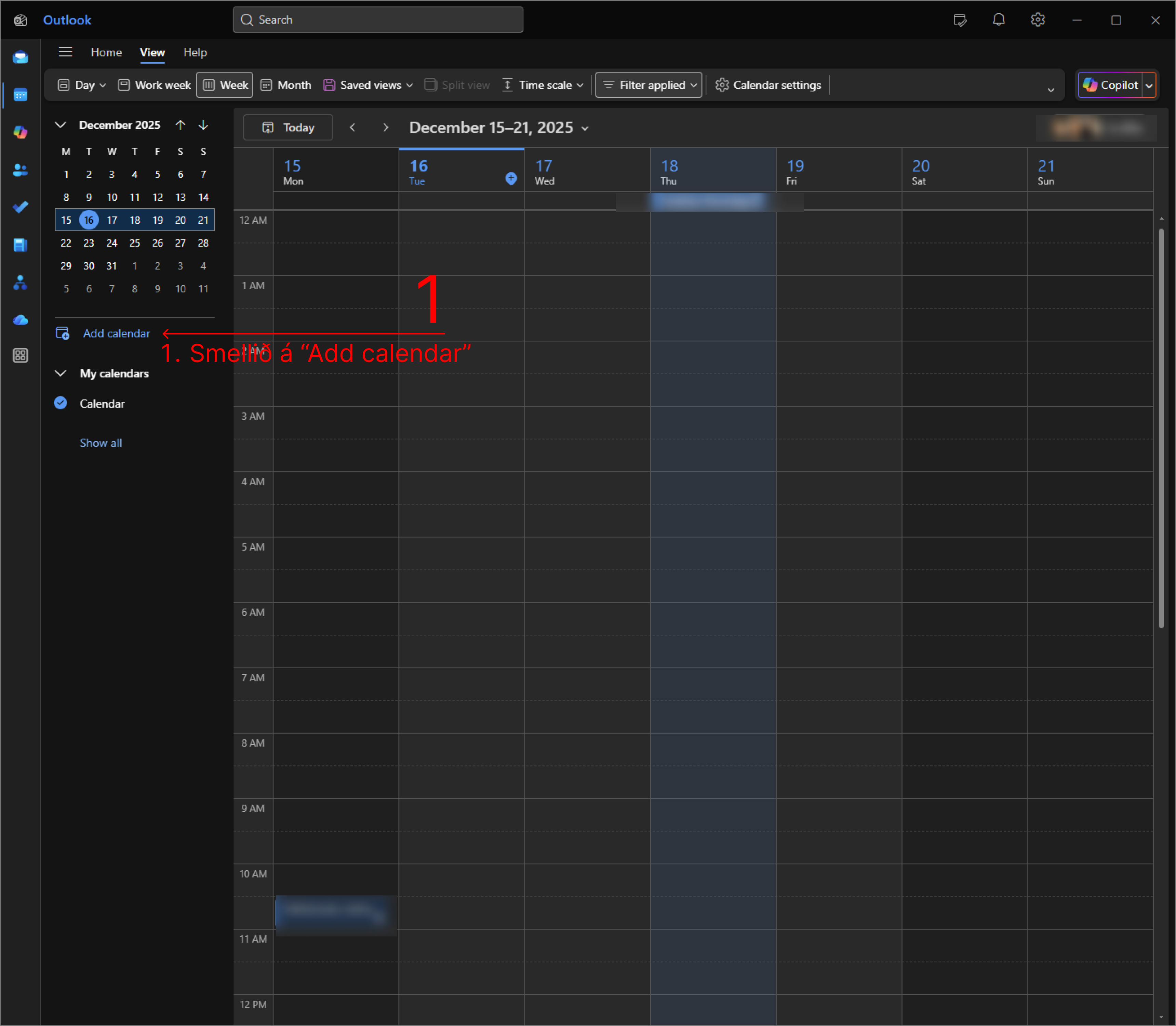Jump to Today in calendar

click(x=288, y=127)
